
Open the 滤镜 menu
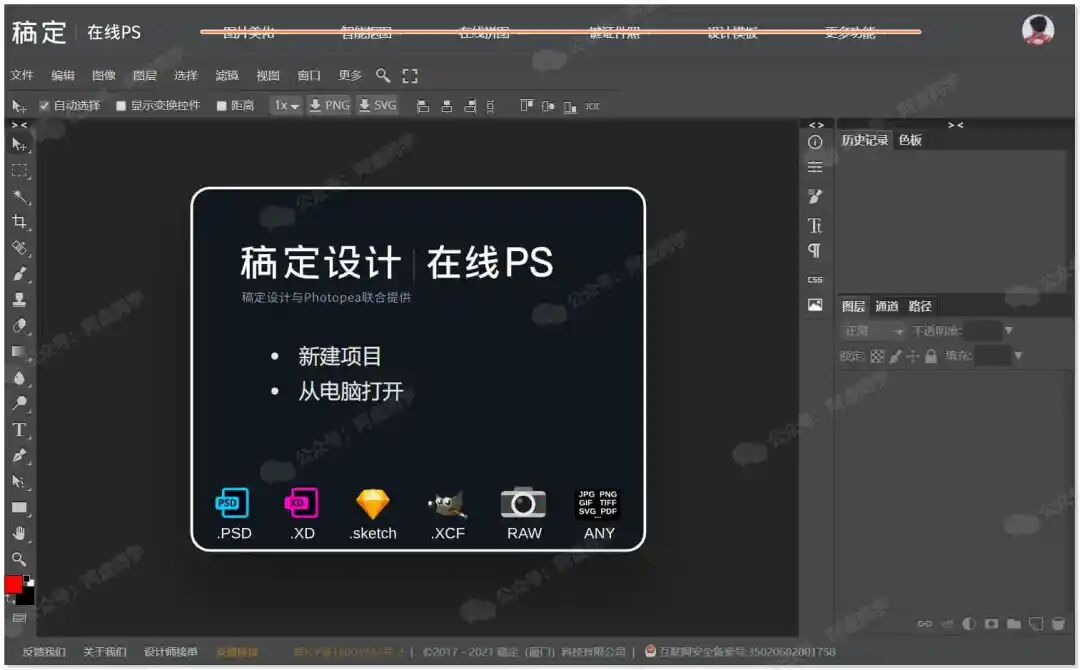click(x=227, y=75)
